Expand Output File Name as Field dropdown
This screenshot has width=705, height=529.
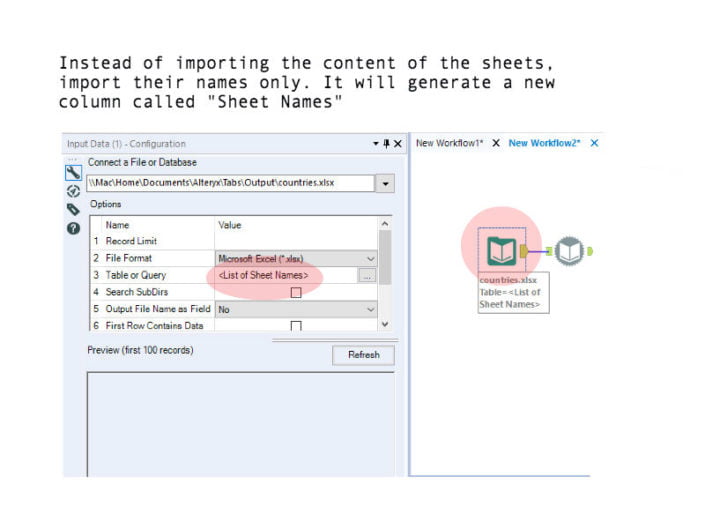click(370, 310)
